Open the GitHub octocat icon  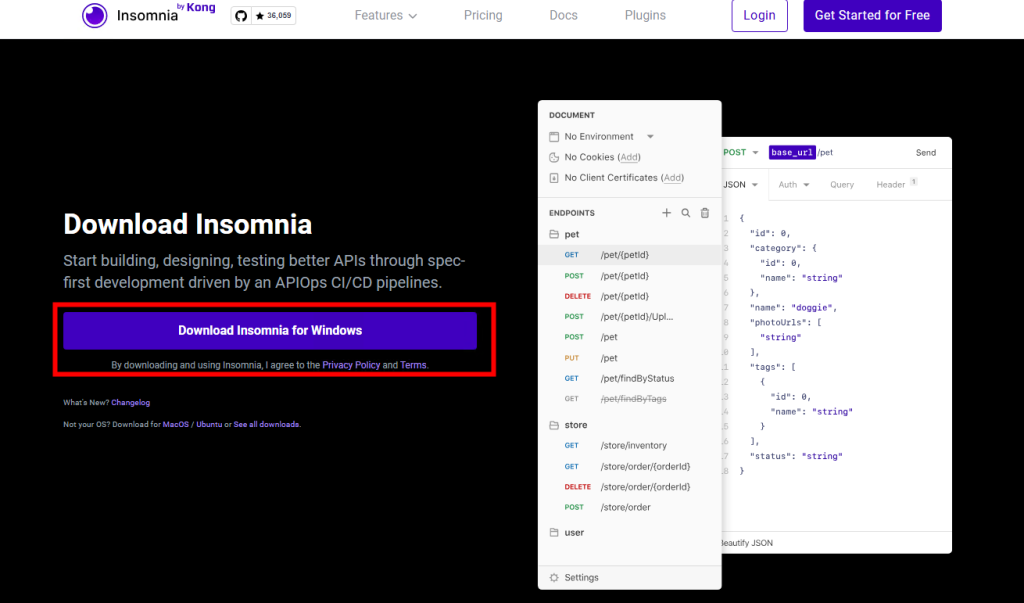pyautogui.click(x=241, y=16)
